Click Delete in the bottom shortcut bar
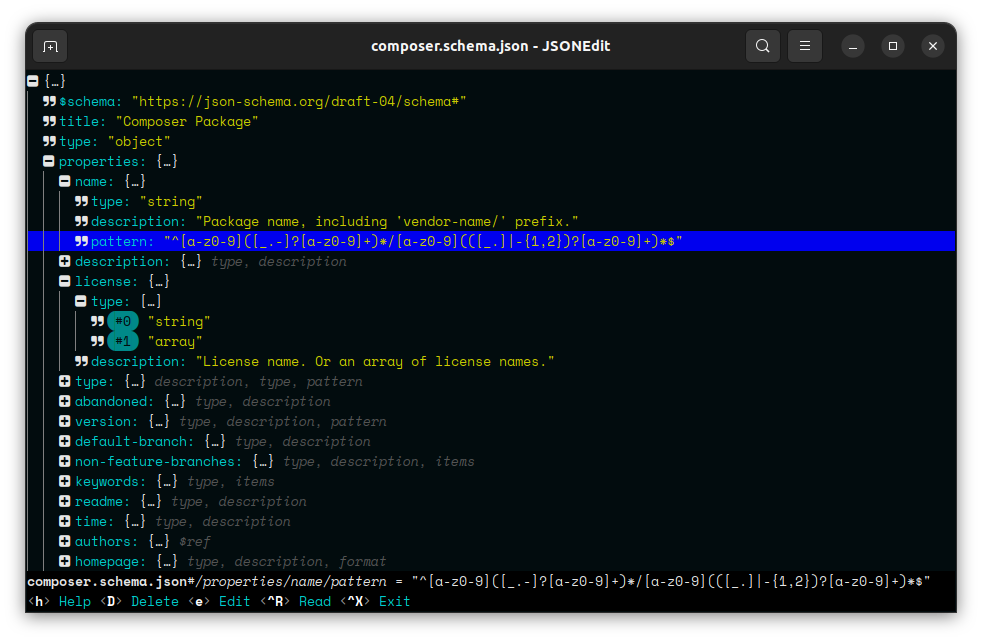This screenshot has width=982, height=641. click(154, 602)
